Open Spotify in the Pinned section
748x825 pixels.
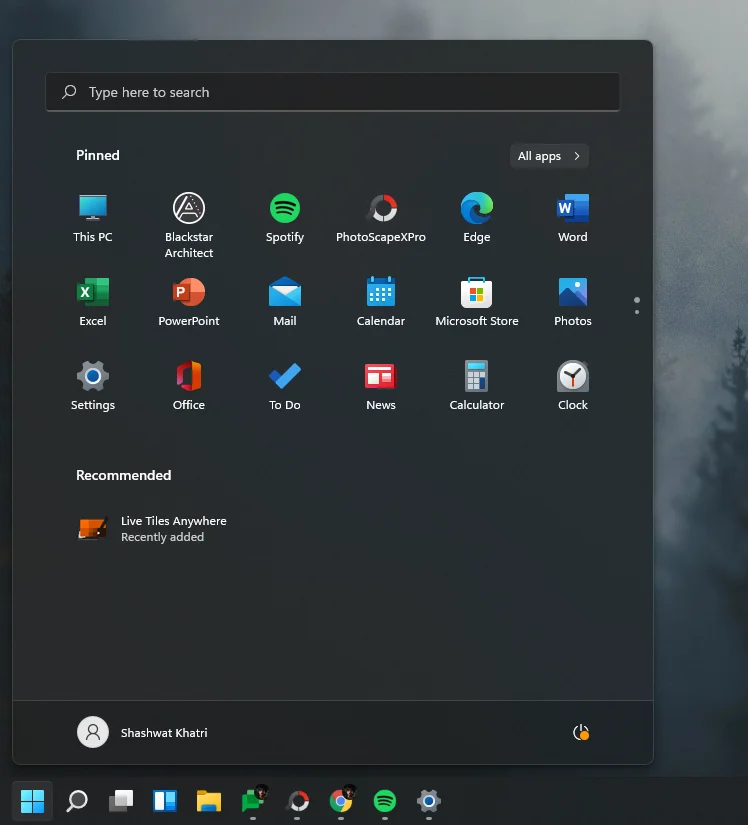click(285, 218)
